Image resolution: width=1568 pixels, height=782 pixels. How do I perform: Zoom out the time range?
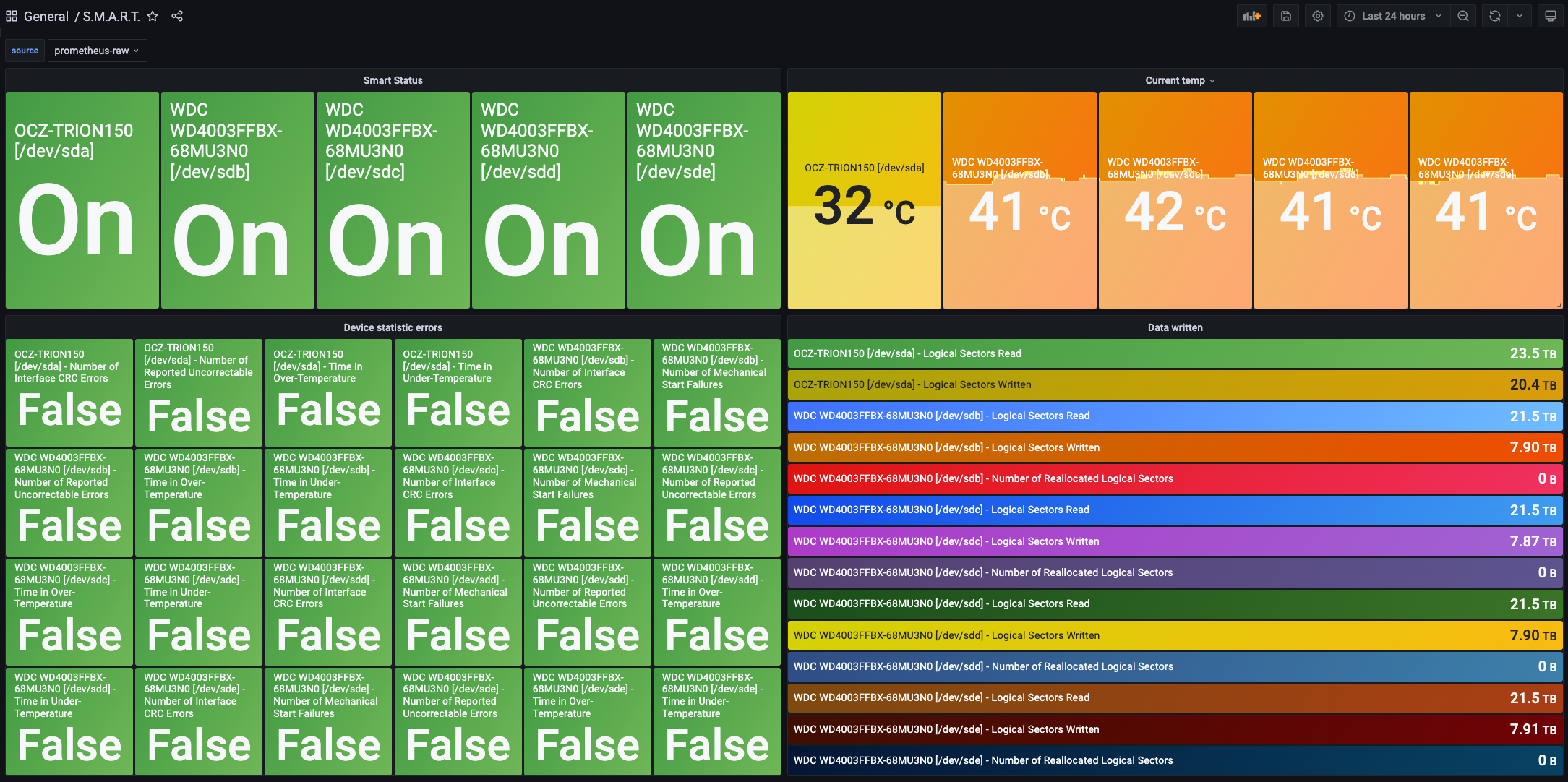click(1463, 16)
